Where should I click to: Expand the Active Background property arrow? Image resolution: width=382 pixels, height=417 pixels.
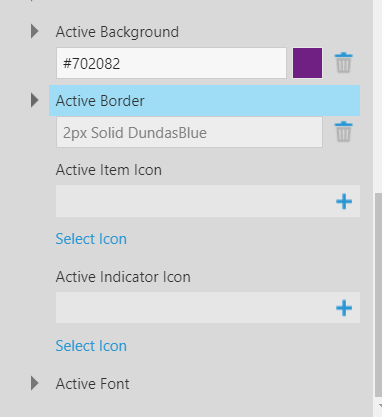[x=35, y=31]
